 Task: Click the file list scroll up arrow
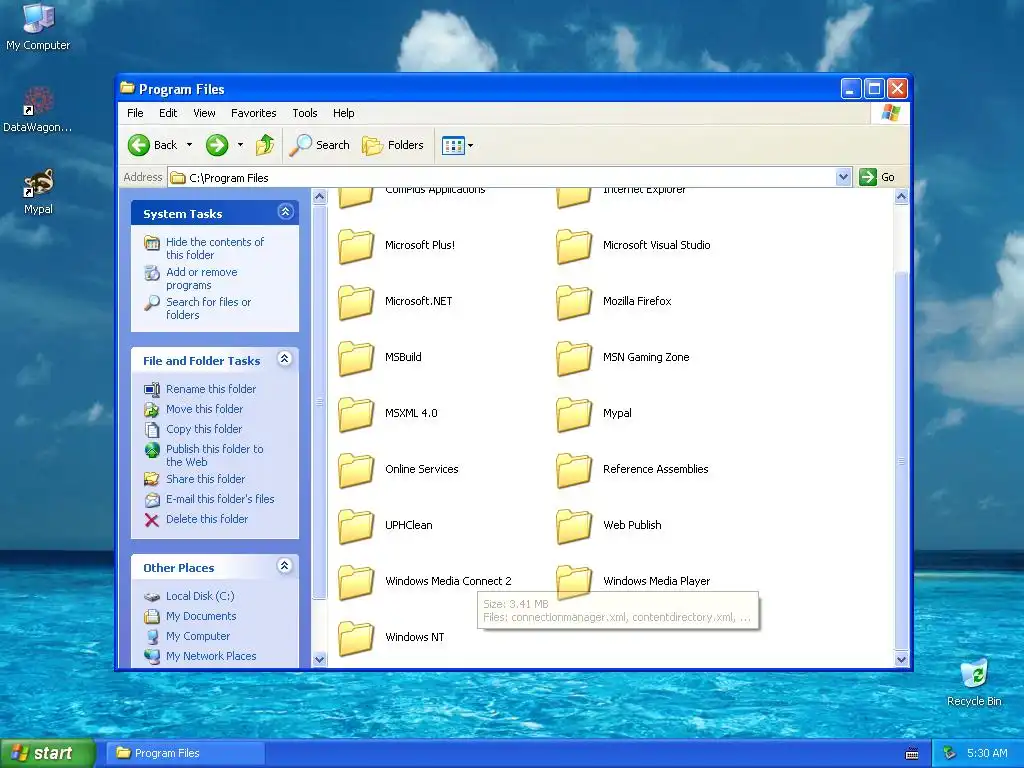(901, 197)
